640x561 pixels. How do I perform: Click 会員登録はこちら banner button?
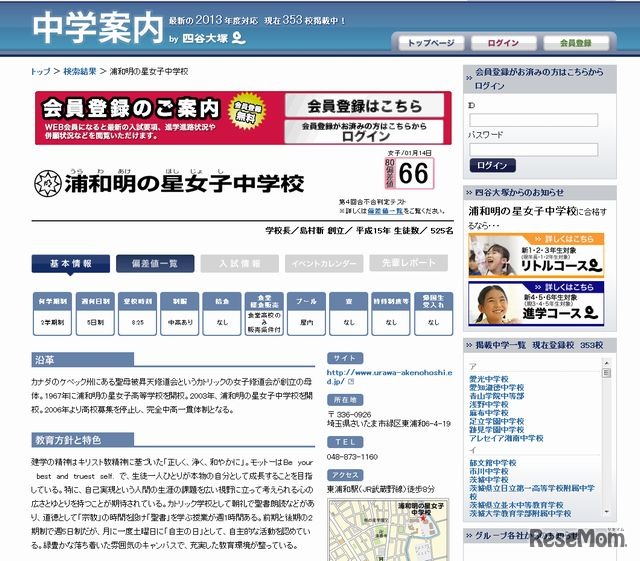(364, 106)
